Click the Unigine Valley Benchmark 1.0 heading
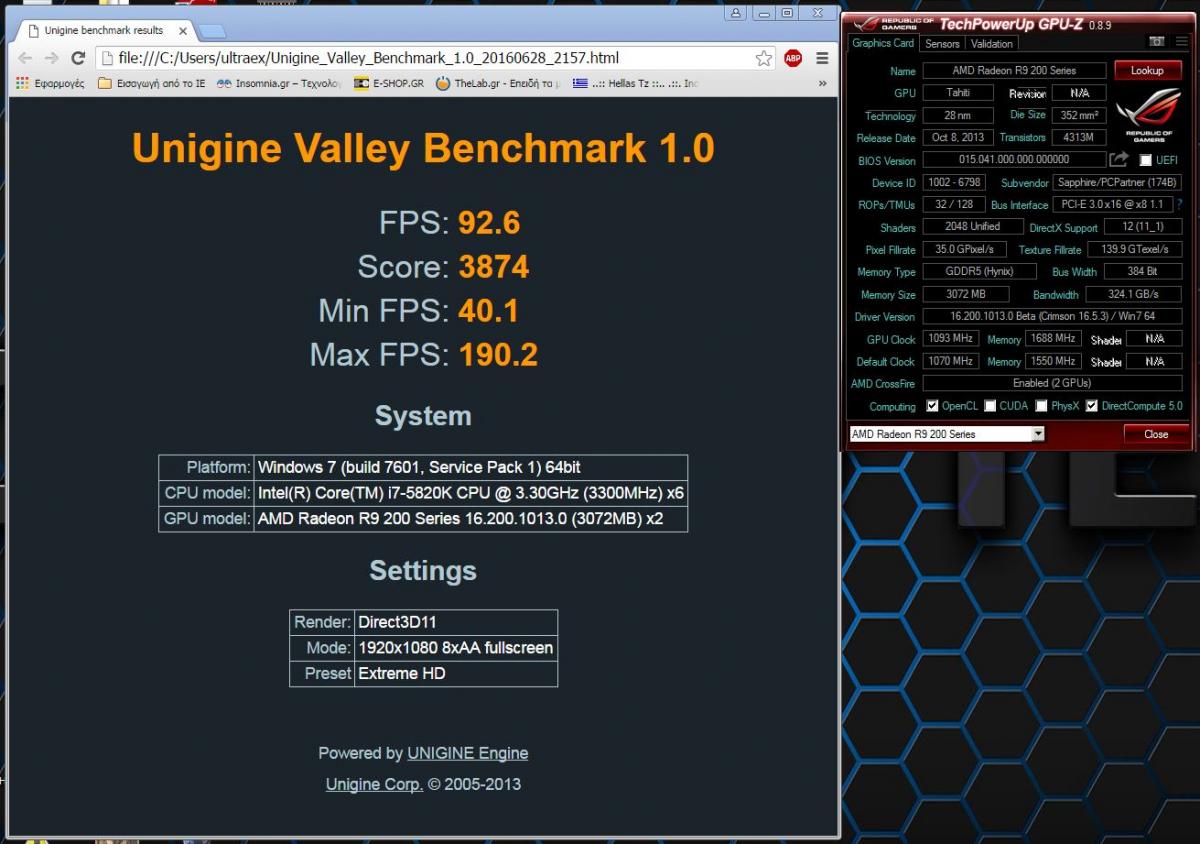The image size is (1200, 844). [x=423, y=148]
